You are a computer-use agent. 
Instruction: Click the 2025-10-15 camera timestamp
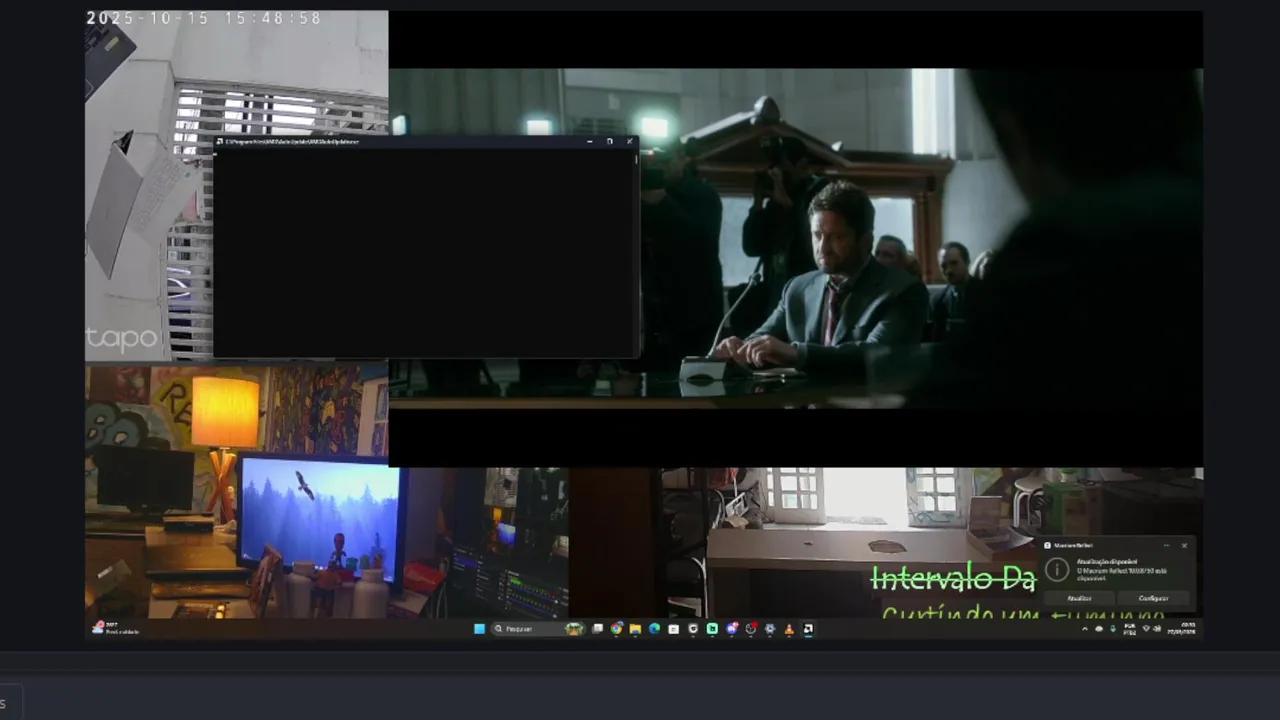tap(204, 18)
